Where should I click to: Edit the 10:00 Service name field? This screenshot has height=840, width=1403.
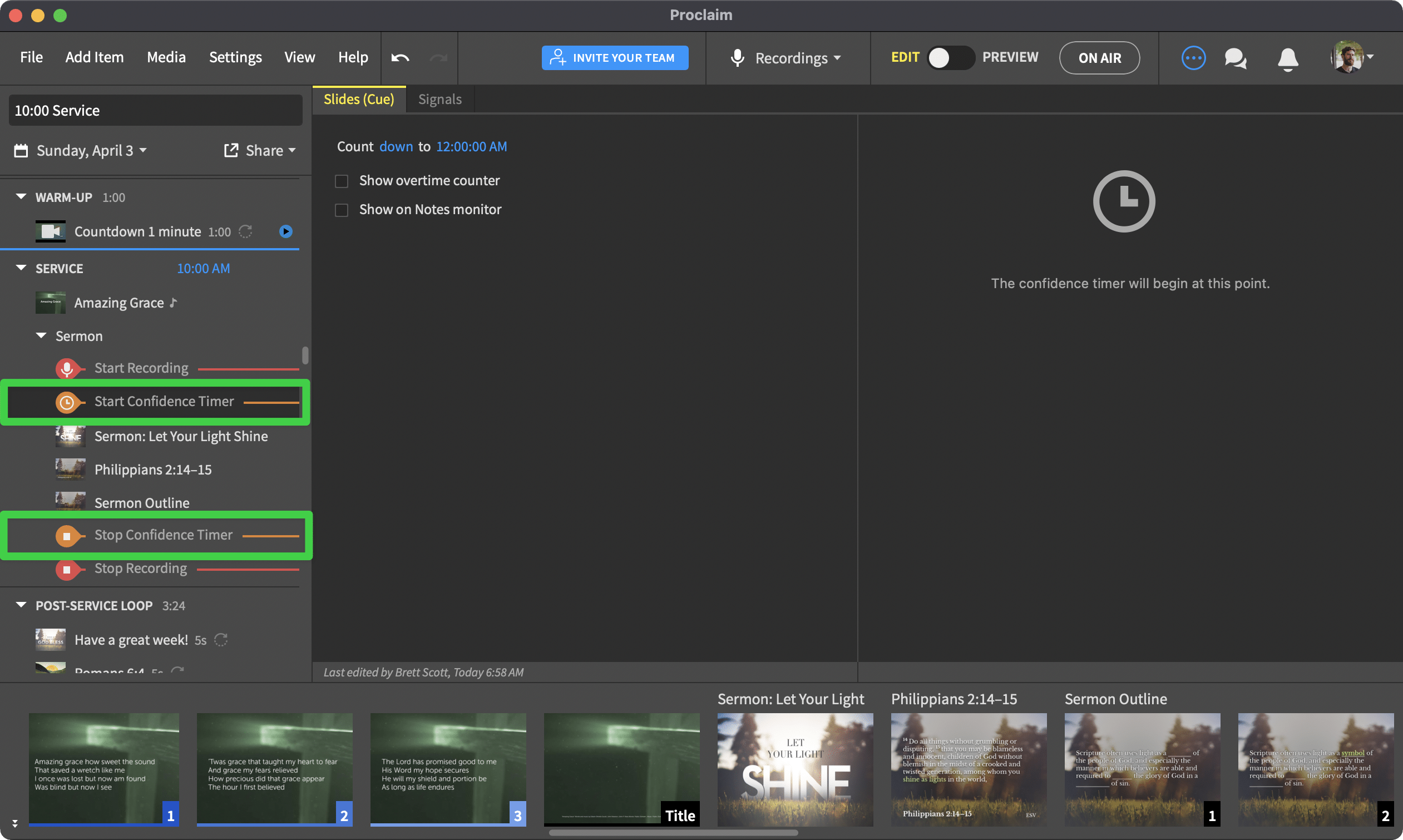click(155, 110)
